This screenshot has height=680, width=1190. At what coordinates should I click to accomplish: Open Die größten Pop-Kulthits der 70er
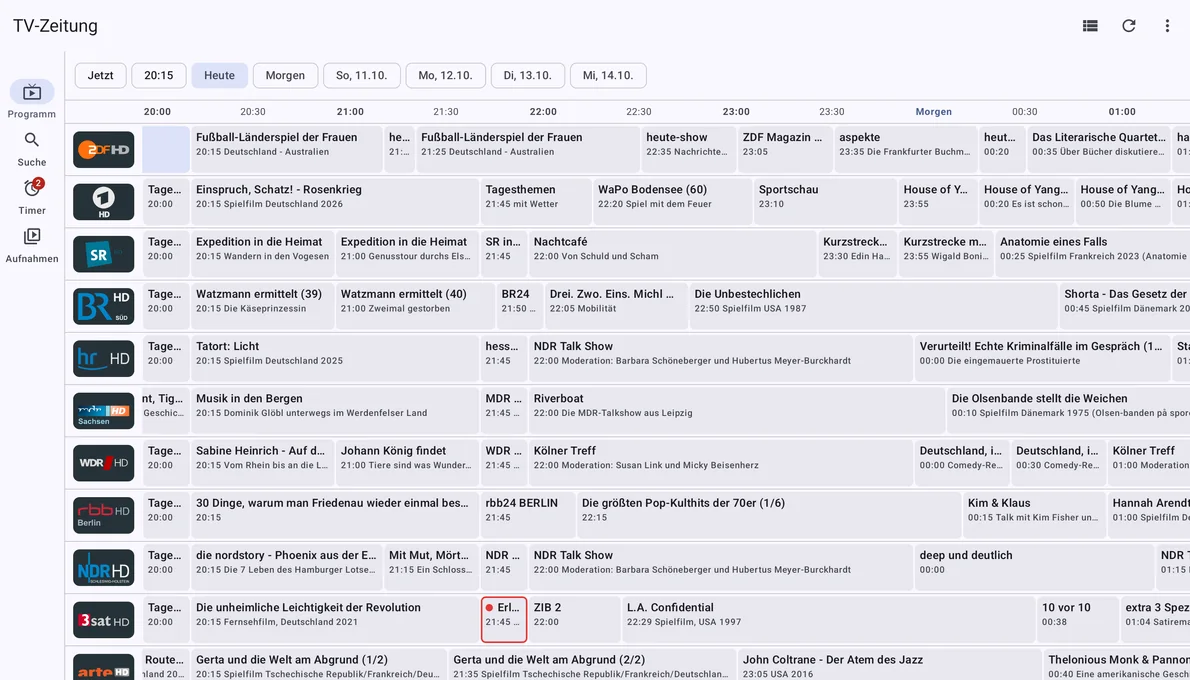(769, 516)
